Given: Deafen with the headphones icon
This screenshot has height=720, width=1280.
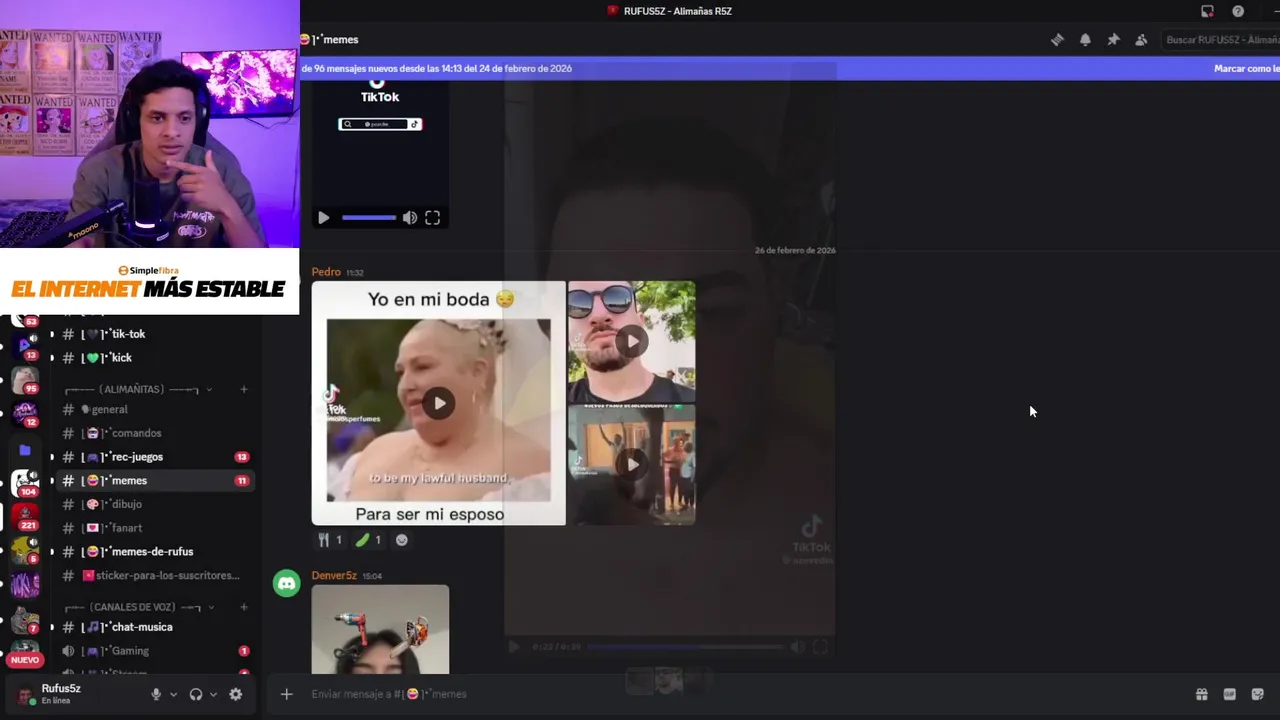Looking at the screenshot, I should click(196, 694).
